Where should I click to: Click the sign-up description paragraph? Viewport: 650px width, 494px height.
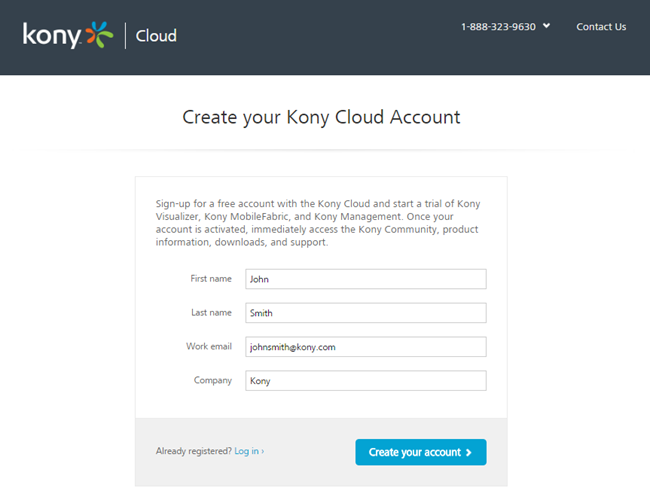coord(320,223)
